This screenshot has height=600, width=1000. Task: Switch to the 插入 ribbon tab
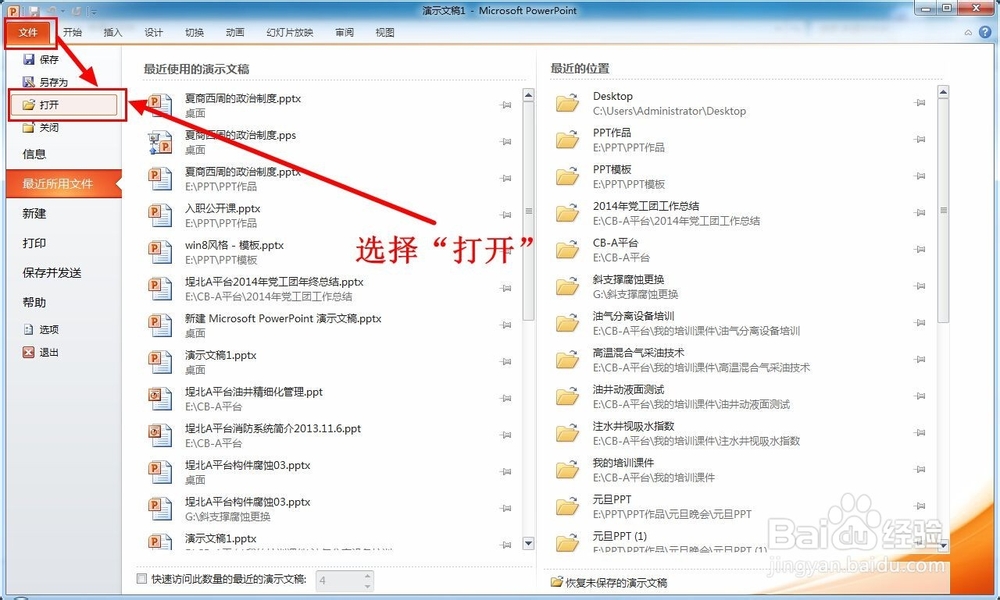[113, 33]
